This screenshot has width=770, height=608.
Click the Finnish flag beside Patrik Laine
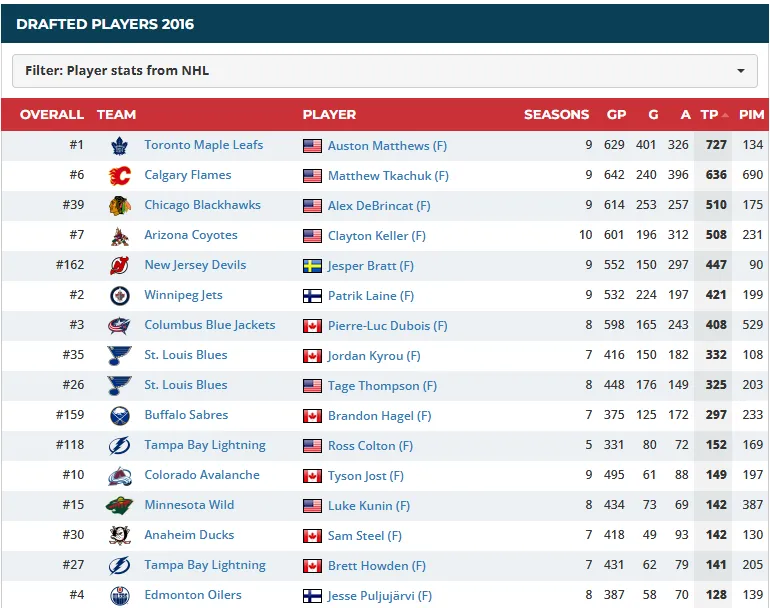pyautogui.click(x=312, y=296)
